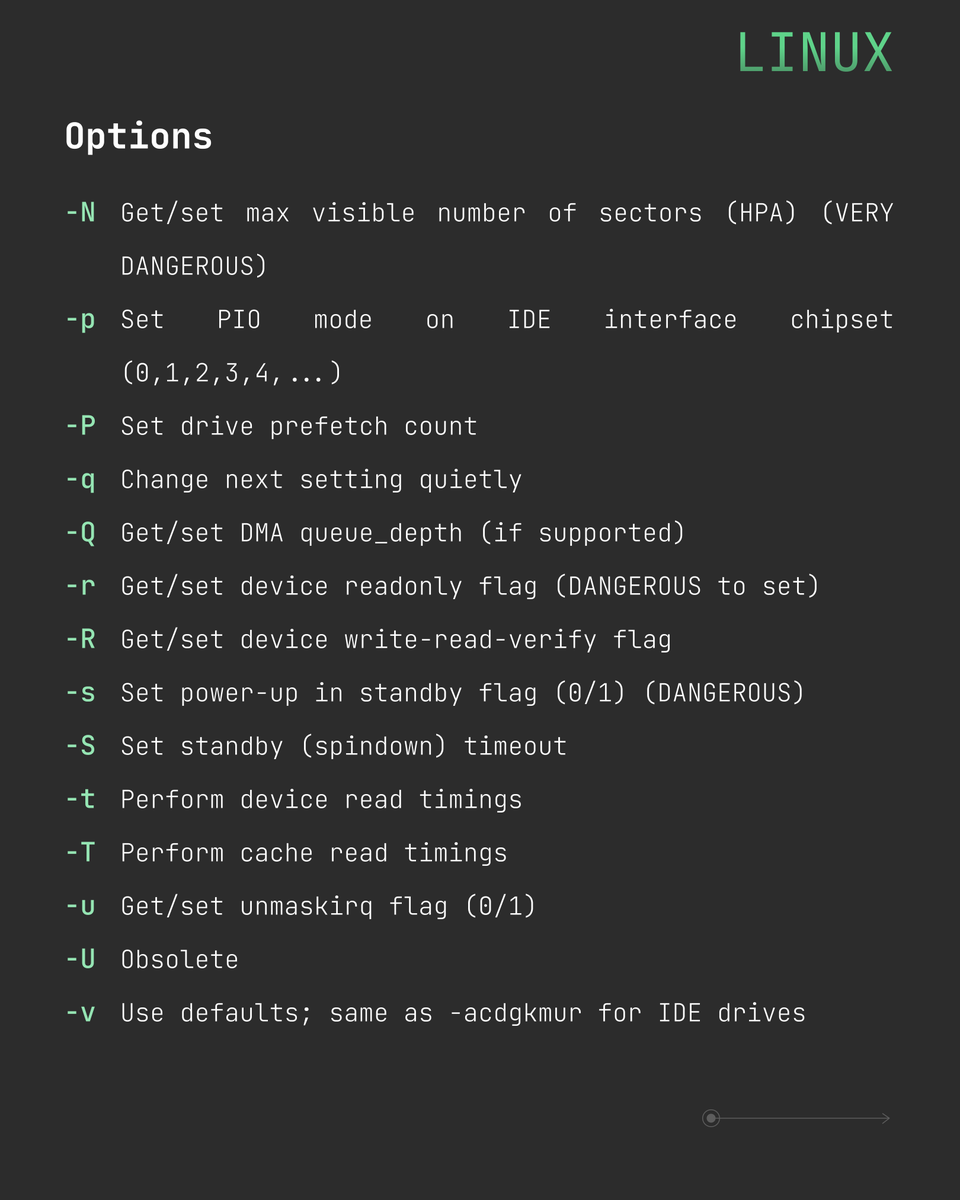Image resolution: width=960 pixels, height=1200 pixels.
Task: Select the -r option flag
Action: pyautogui.click(x=81, y=586)
